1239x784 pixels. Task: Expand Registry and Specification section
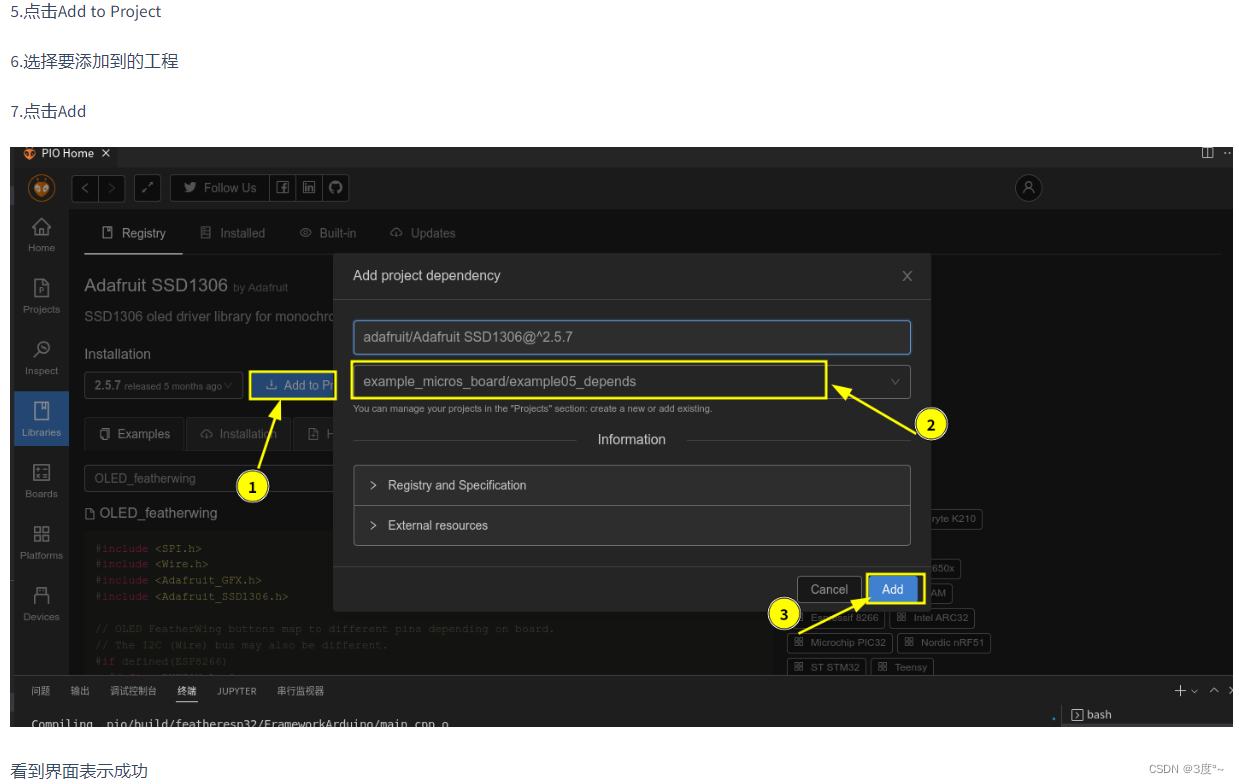coord(632,485)
